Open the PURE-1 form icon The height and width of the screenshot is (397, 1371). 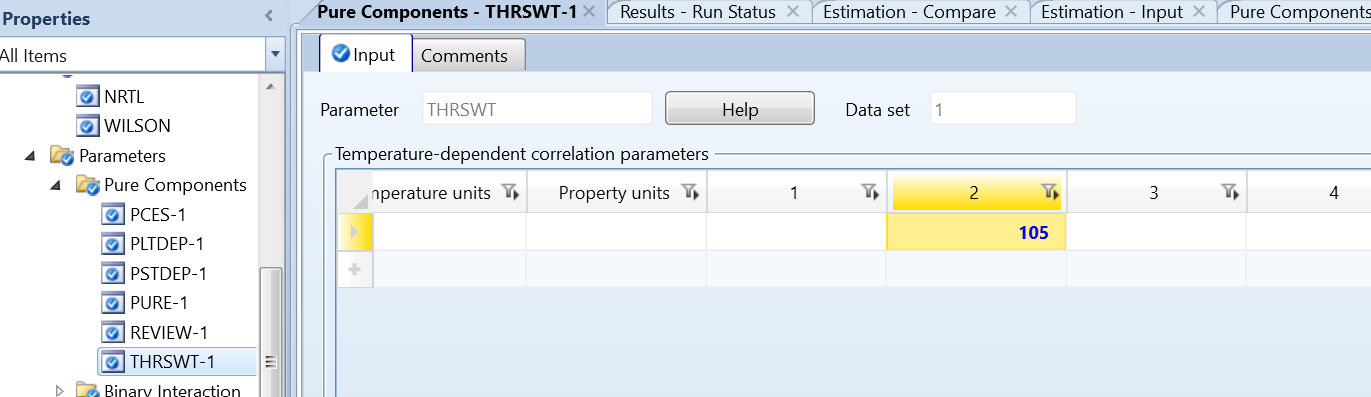point(114,303)
